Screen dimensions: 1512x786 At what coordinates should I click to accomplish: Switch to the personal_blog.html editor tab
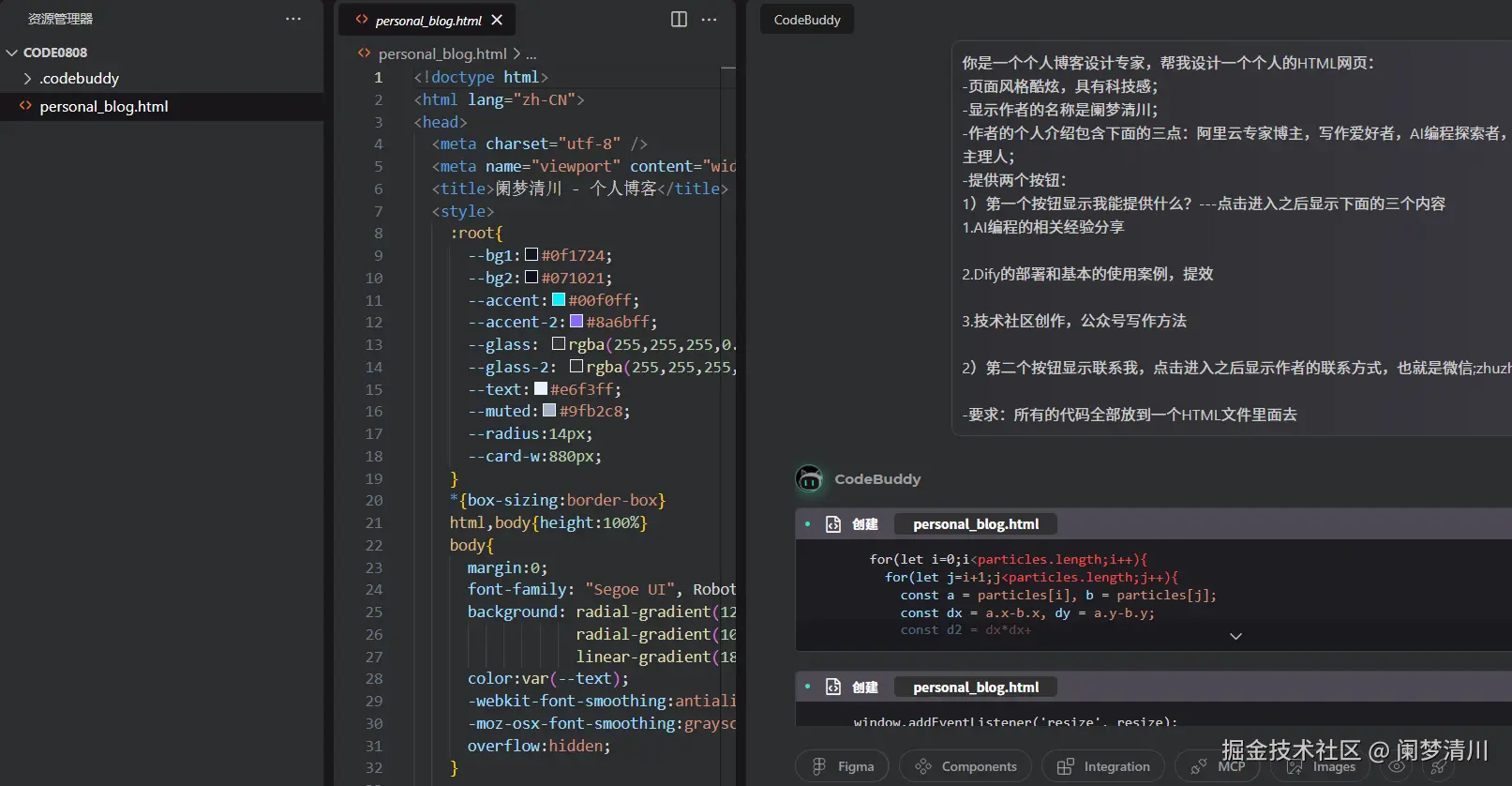[x=428, y=21]
